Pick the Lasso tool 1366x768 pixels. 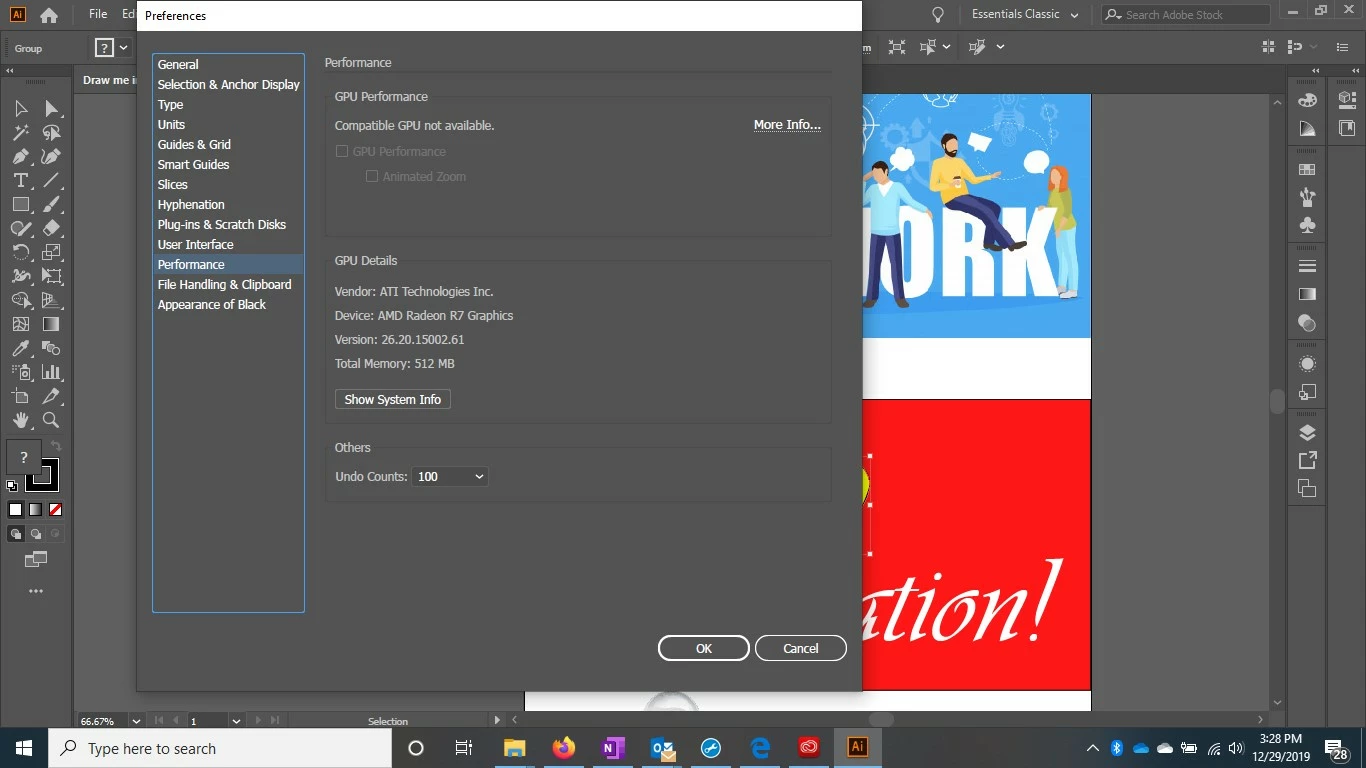52,132
